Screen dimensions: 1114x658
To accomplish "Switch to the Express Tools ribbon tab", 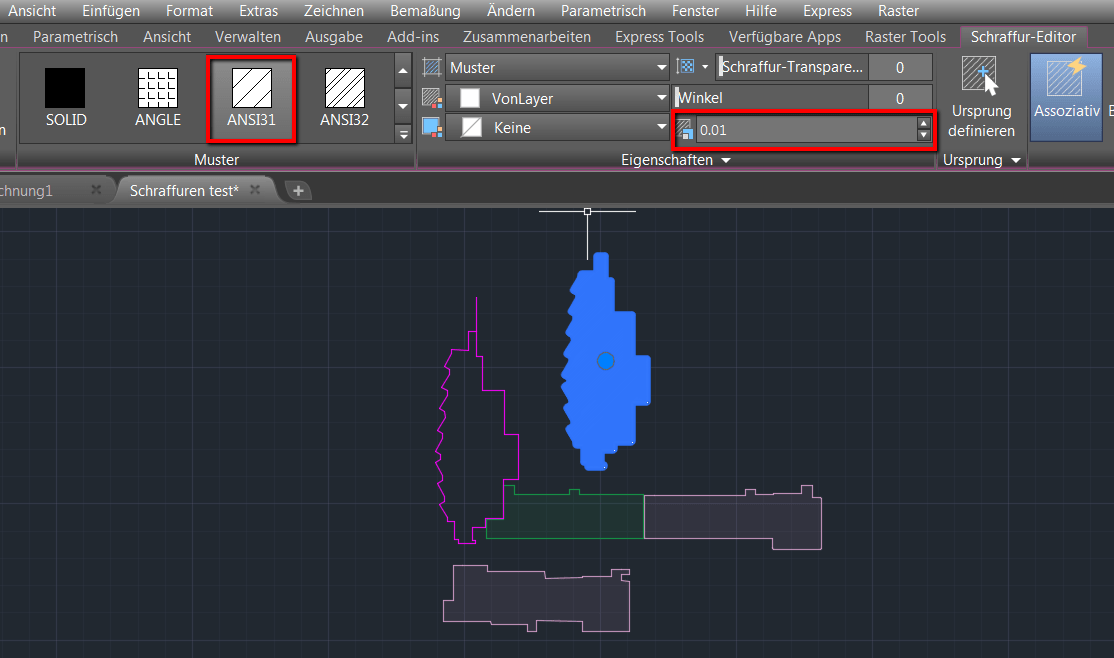I will click(x=659, y=37).
